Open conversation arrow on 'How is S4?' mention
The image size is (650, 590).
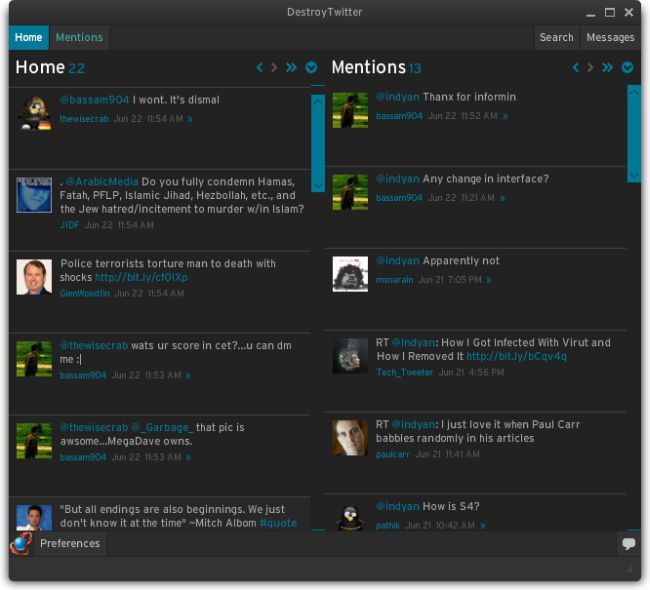(483, 526)
